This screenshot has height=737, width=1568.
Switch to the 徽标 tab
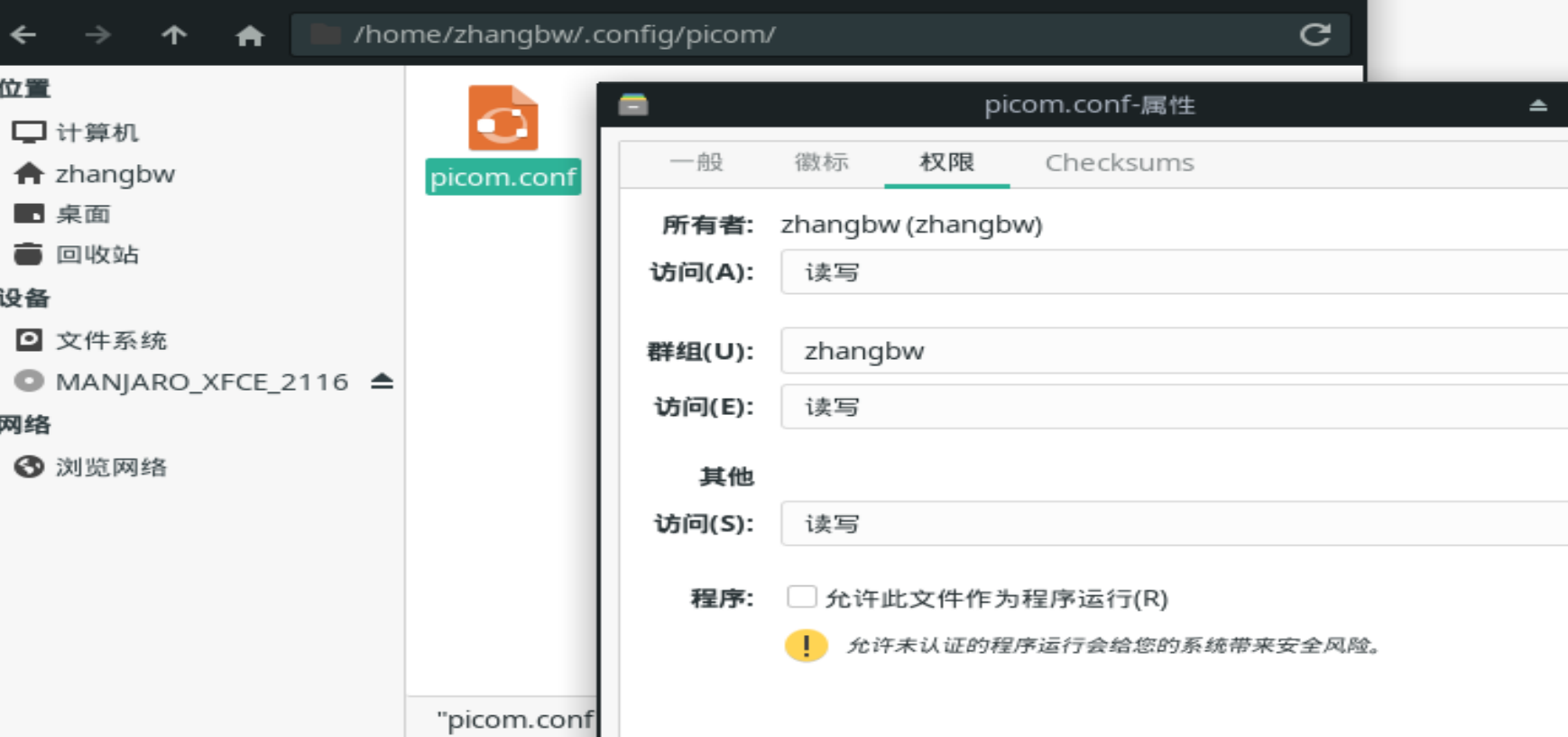pyautogui.click(x=821, y=162)
